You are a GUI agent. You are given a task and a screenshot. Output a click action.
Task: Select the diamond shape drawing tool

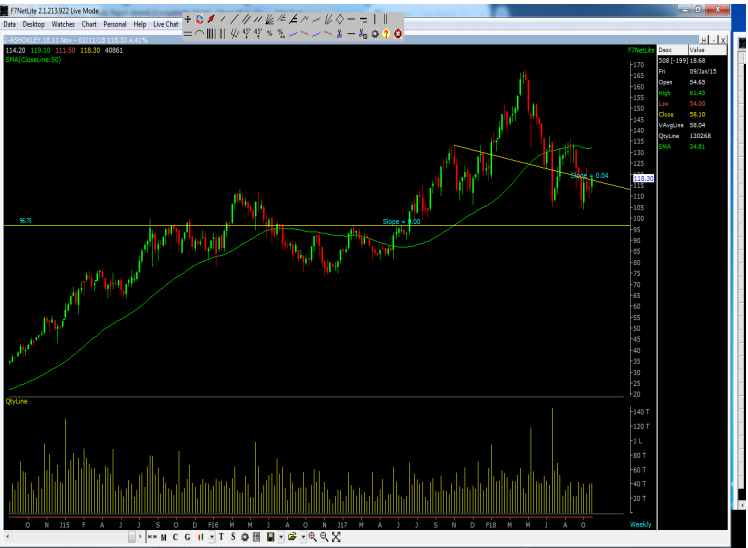tap(340, 19)
